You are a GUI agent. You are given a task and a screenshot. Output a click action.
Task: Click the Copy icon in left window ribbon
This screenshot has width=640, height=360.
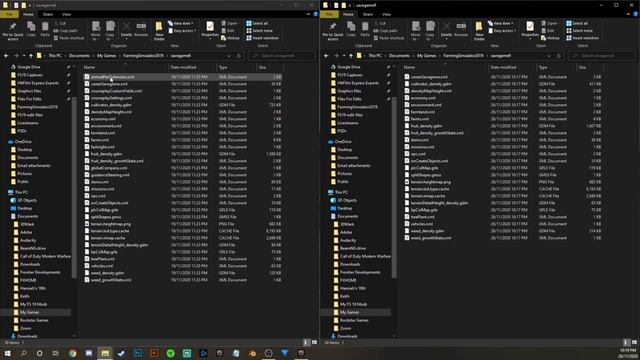31,29
